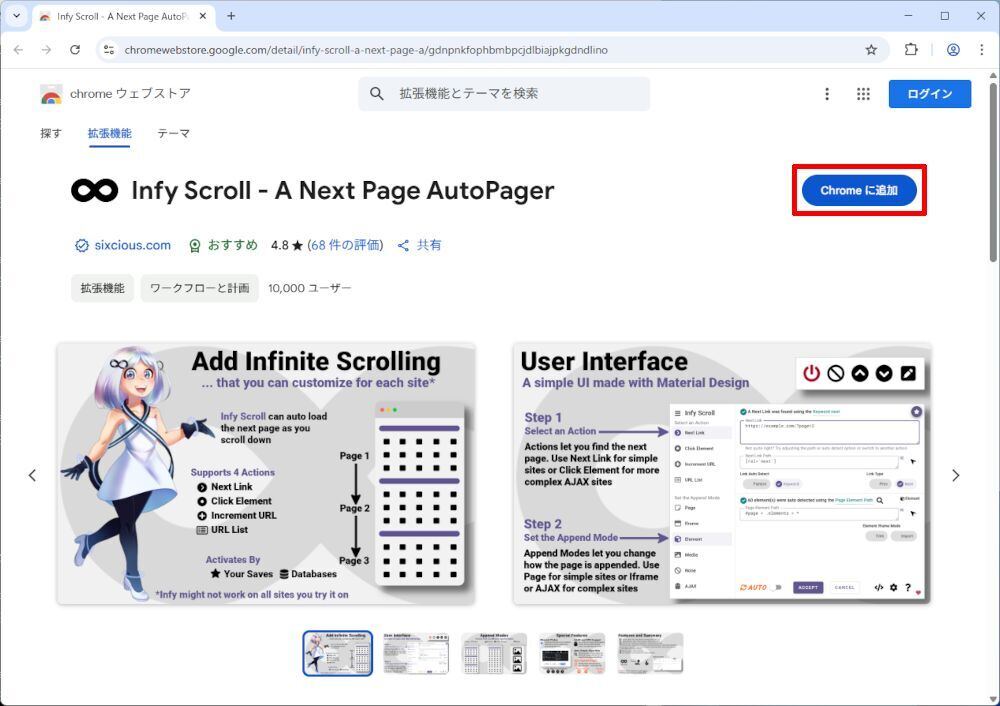This screenshot has width=1000, height=706.
Task: Switch to the 探す tab
Action: pos(51,133)
